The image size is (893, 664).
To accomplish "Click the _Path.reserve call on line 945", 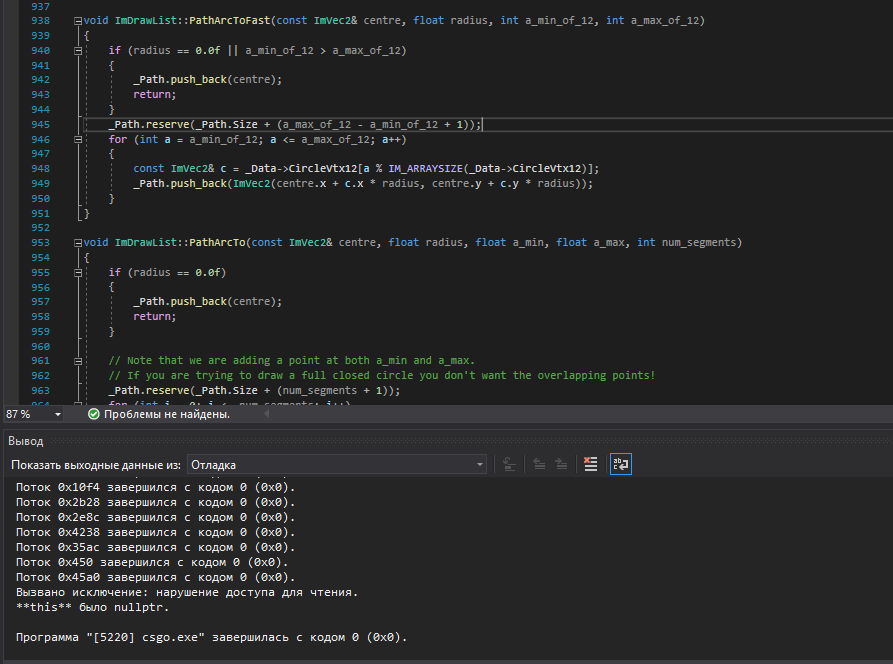I will tap(295, 124).
